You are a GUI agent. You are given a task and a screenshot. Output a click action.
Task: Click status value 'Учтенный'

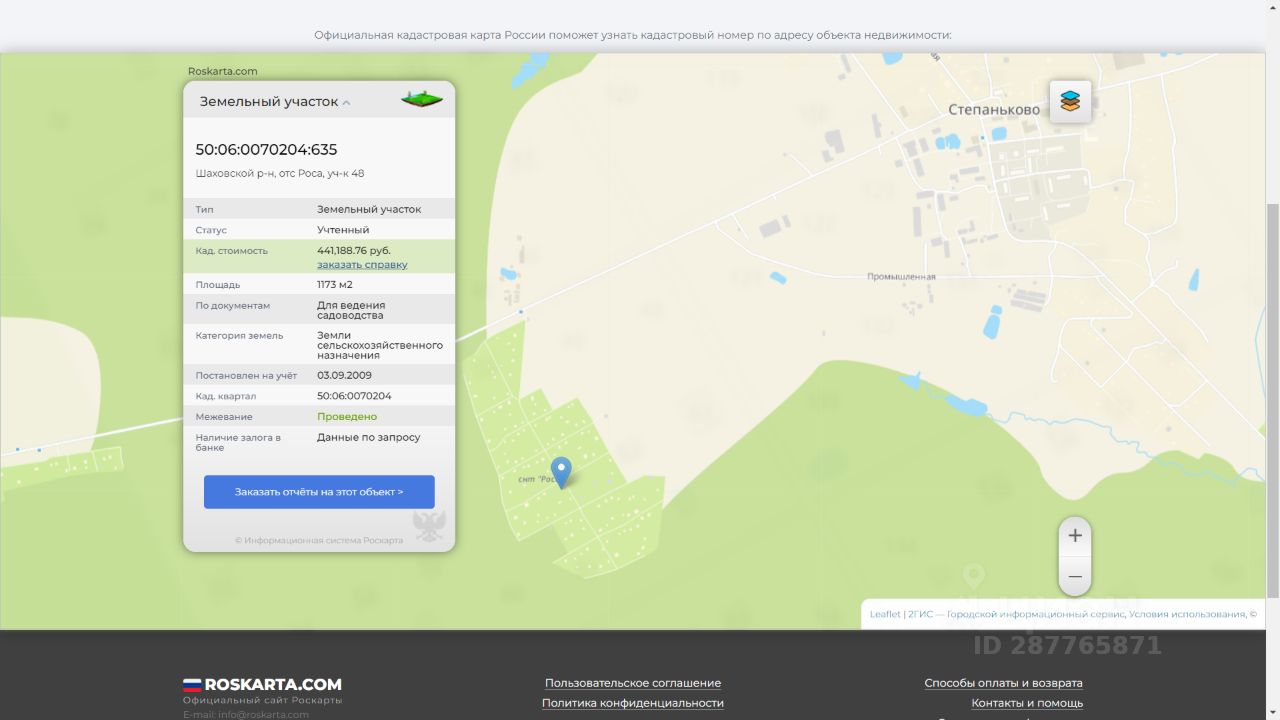343,230
